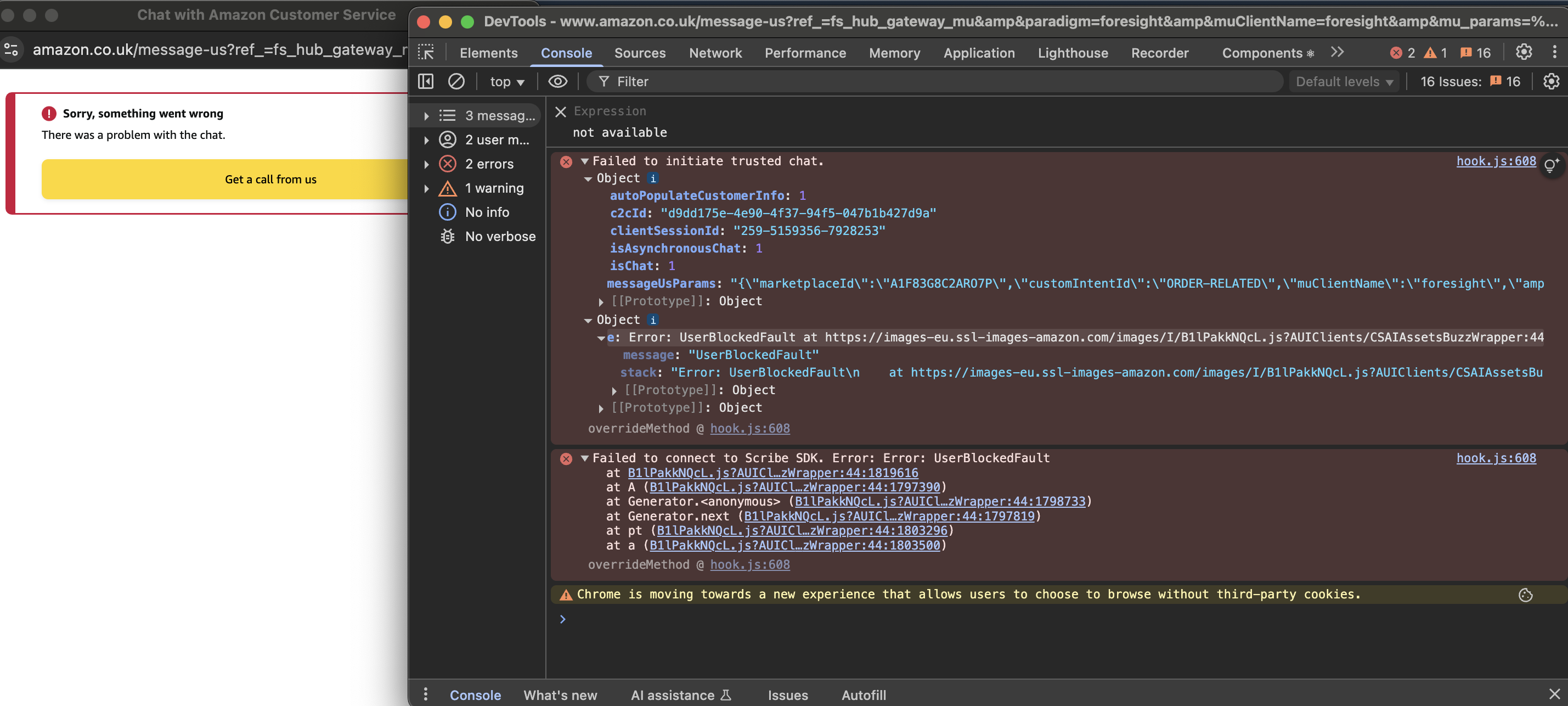Open DevTools settings gear in the tab bar
The width and height of the screenshot is (1568, 706).
coord(1524,52)
